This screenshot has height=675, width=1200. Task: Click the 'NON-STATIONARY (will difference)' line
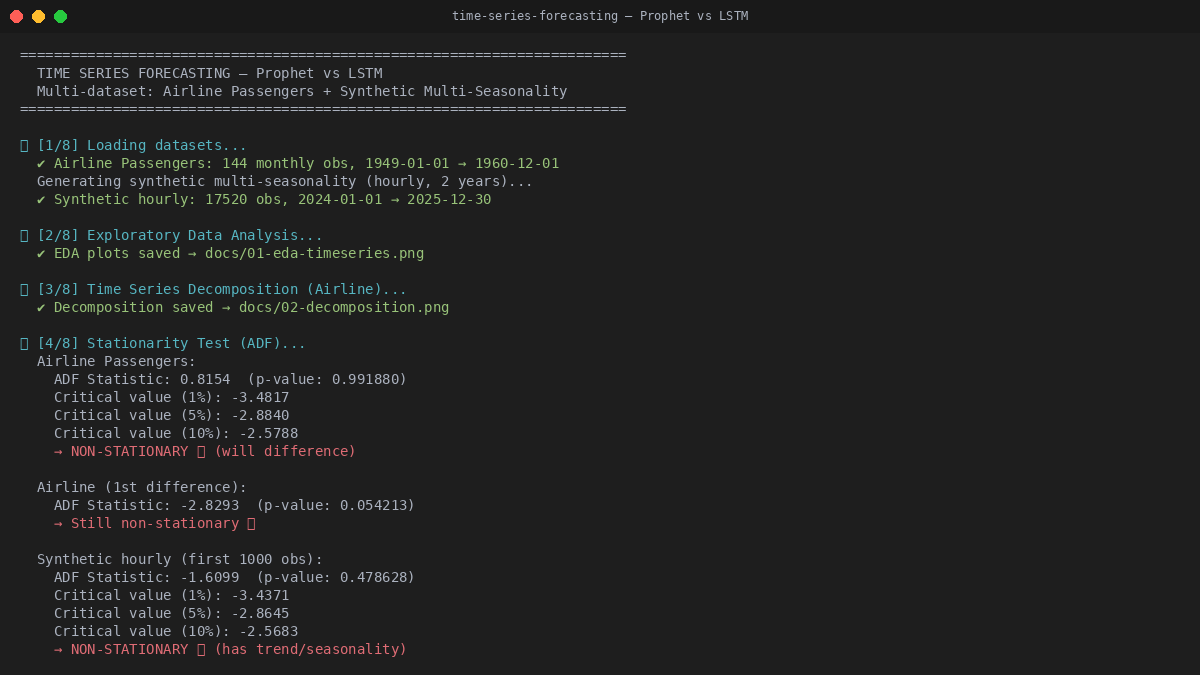(205, 451)
